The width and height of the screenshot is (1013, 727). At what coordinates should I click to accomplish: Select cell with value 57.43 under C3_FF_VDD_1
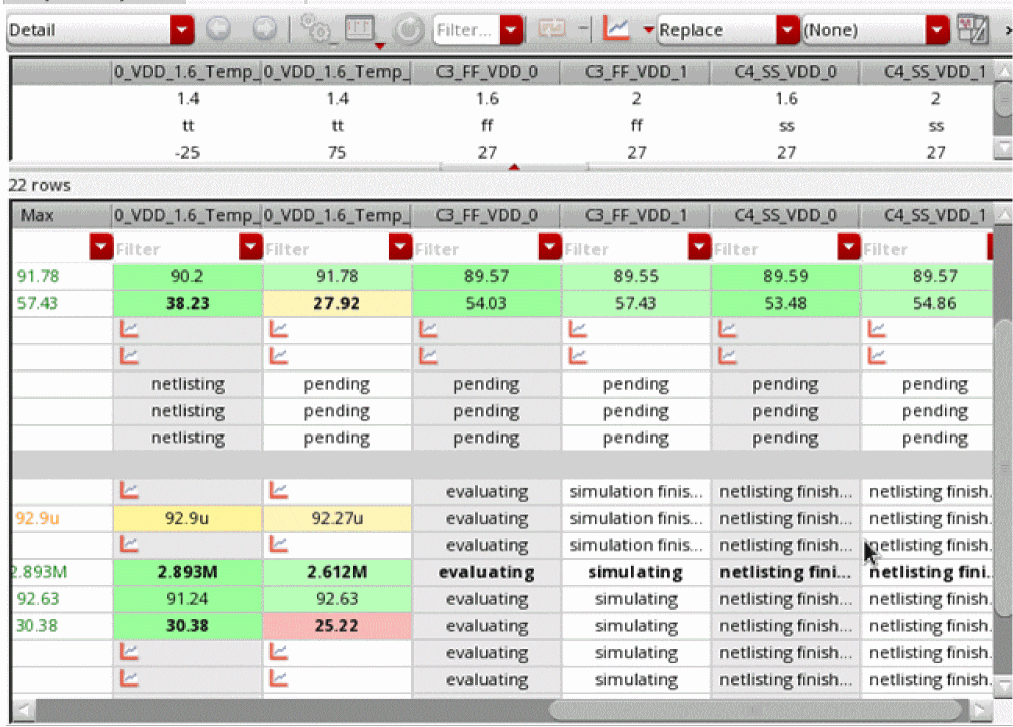click(x=636, y=304)
